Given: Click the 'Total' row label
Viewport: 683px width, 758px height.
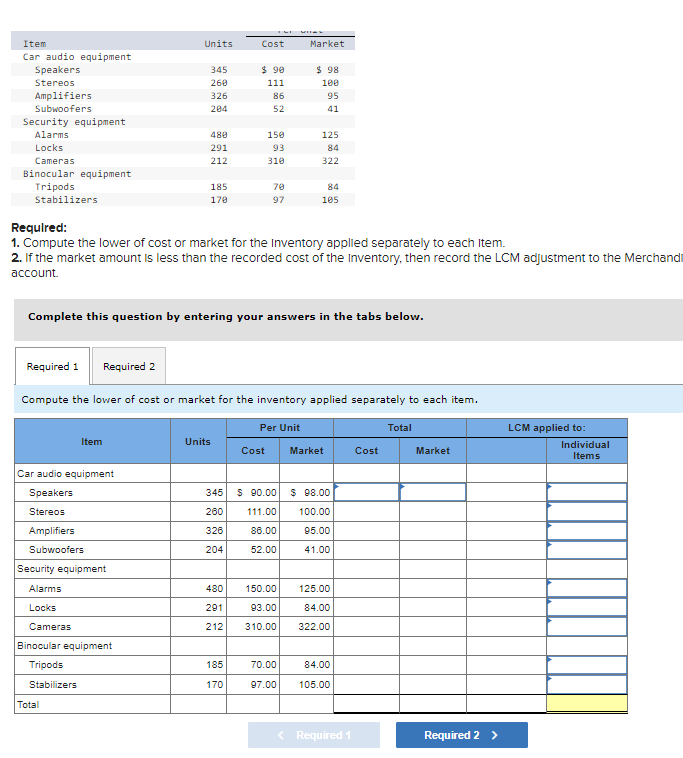Looking at the screenshot, I should point(28,704).
